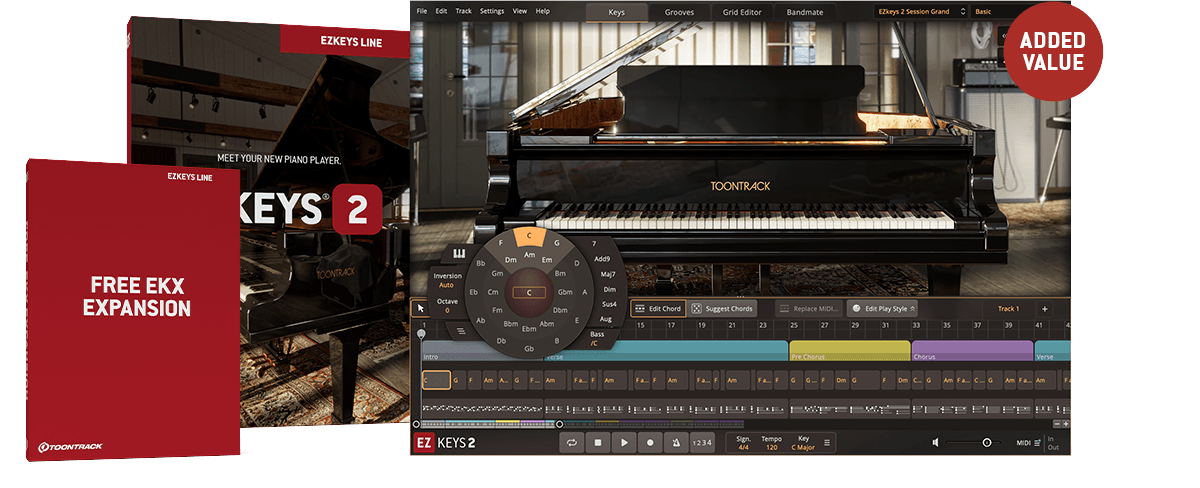Add a new track with plus button
This screenshot has width=1200, height=488.
pyautogui.click(x=1045, y=309)
